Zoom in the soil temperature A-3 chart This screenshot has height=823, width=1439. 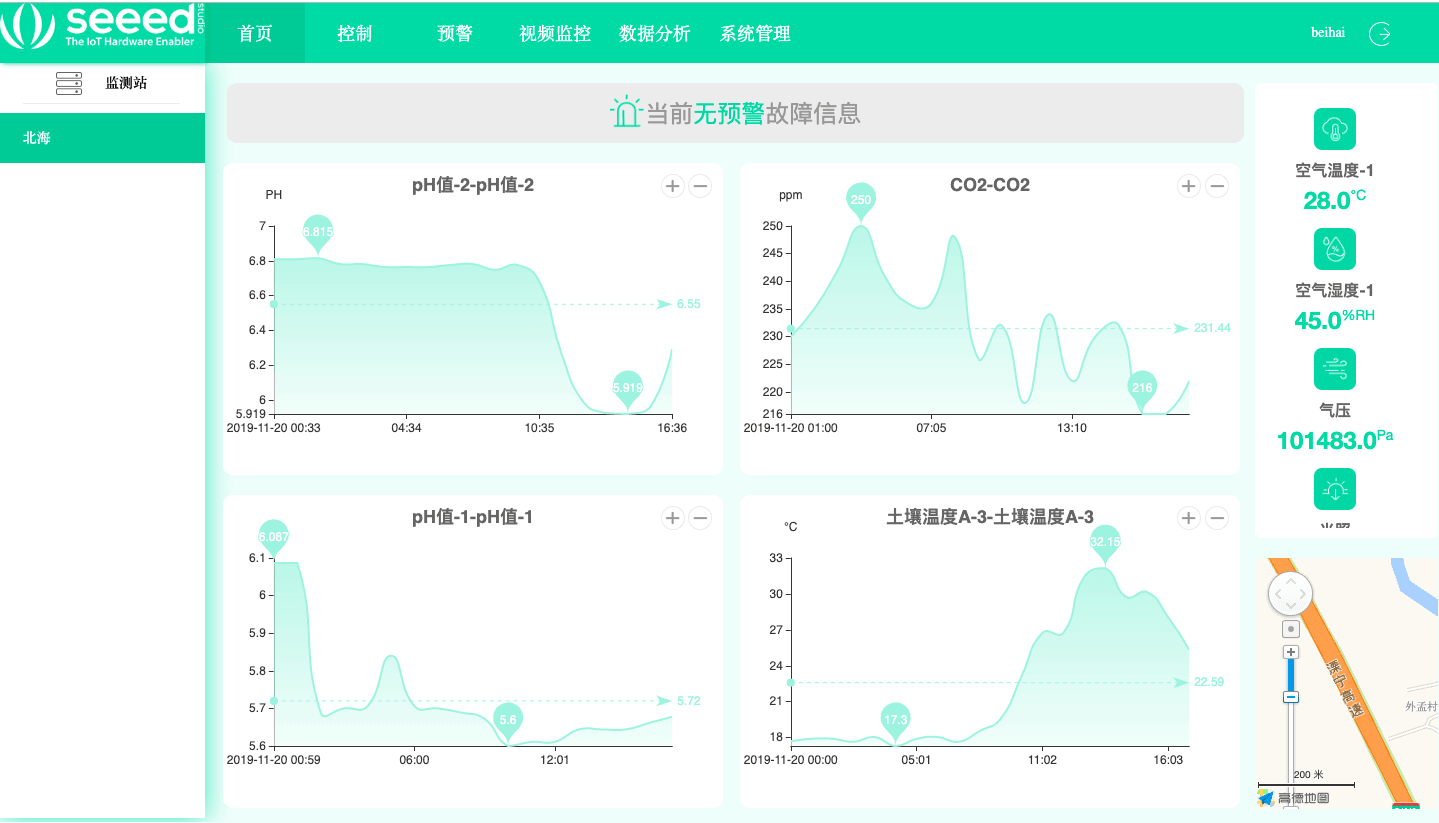(1188, 517)
